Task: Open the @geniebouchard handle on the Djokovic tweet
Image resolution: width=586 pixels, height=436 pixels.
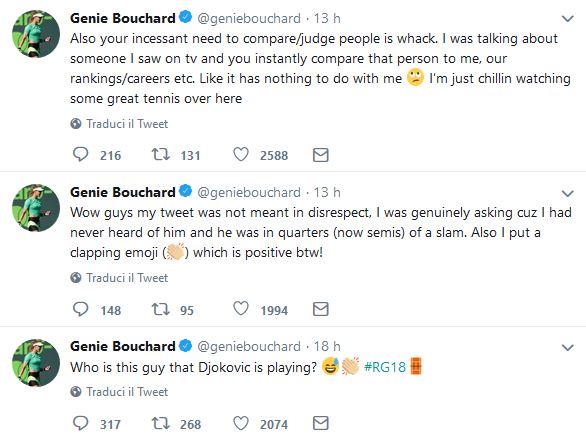Action: (x=249, y=346)
